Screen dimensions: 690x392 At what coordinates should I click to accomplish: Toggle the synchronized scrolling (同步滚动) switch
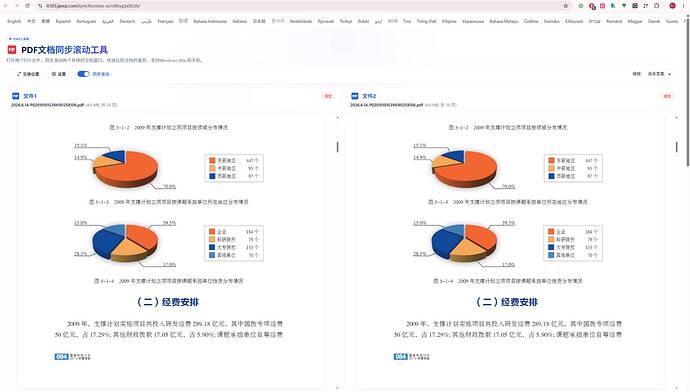pyautogui.click(x=84, y=74)
